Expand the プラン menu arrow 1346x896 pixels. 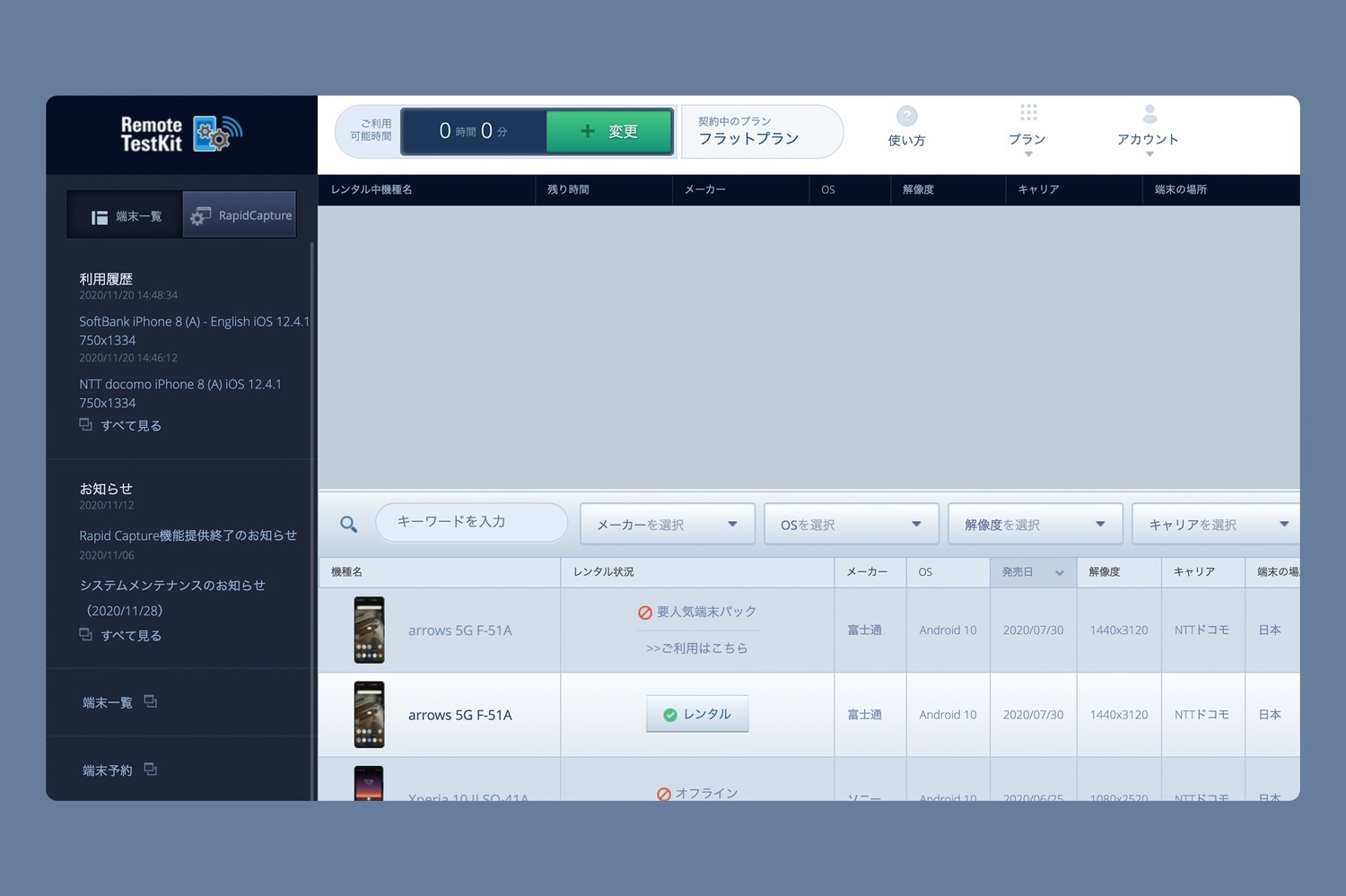(1028, 154)
